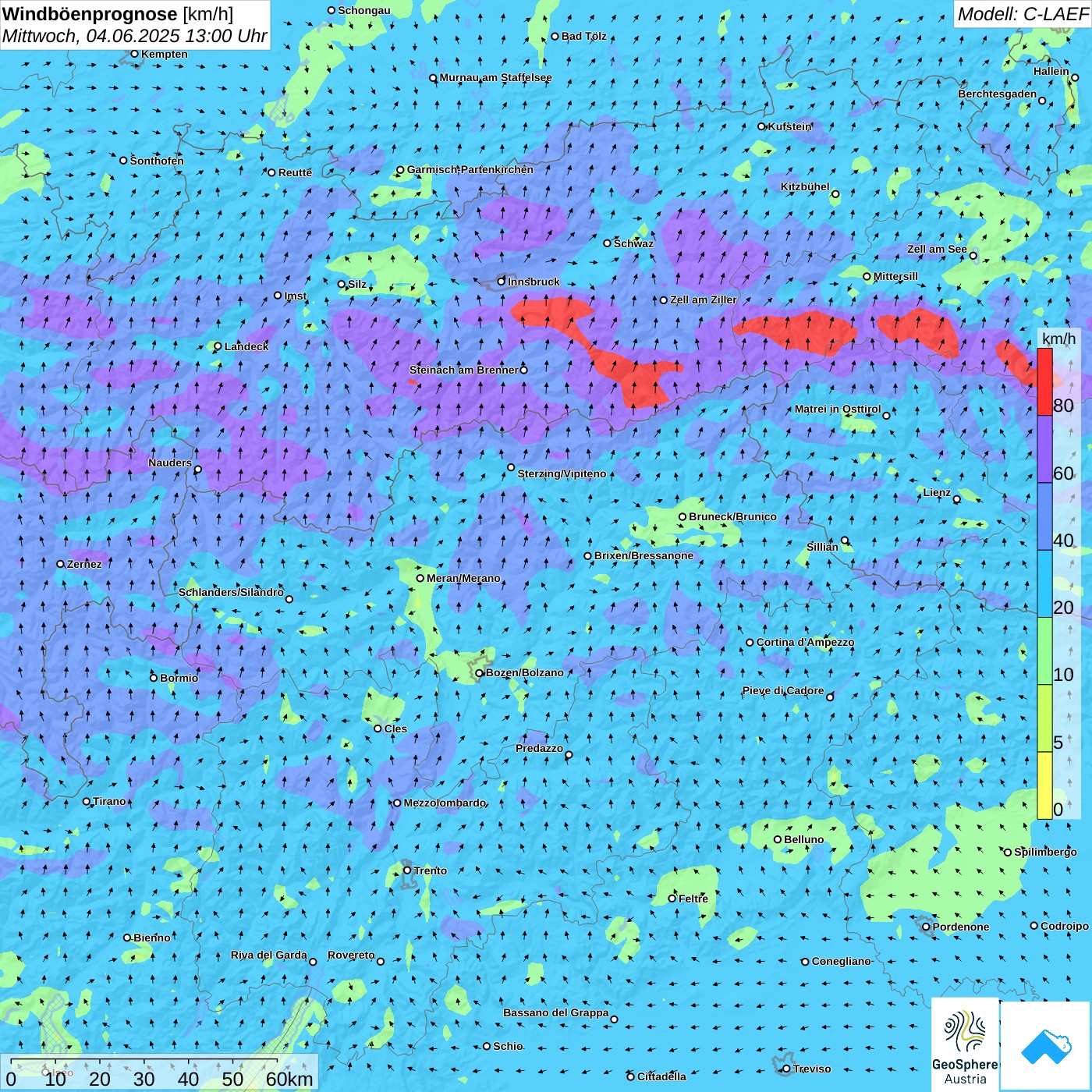Click the Zernez town label

pos(84,564)
